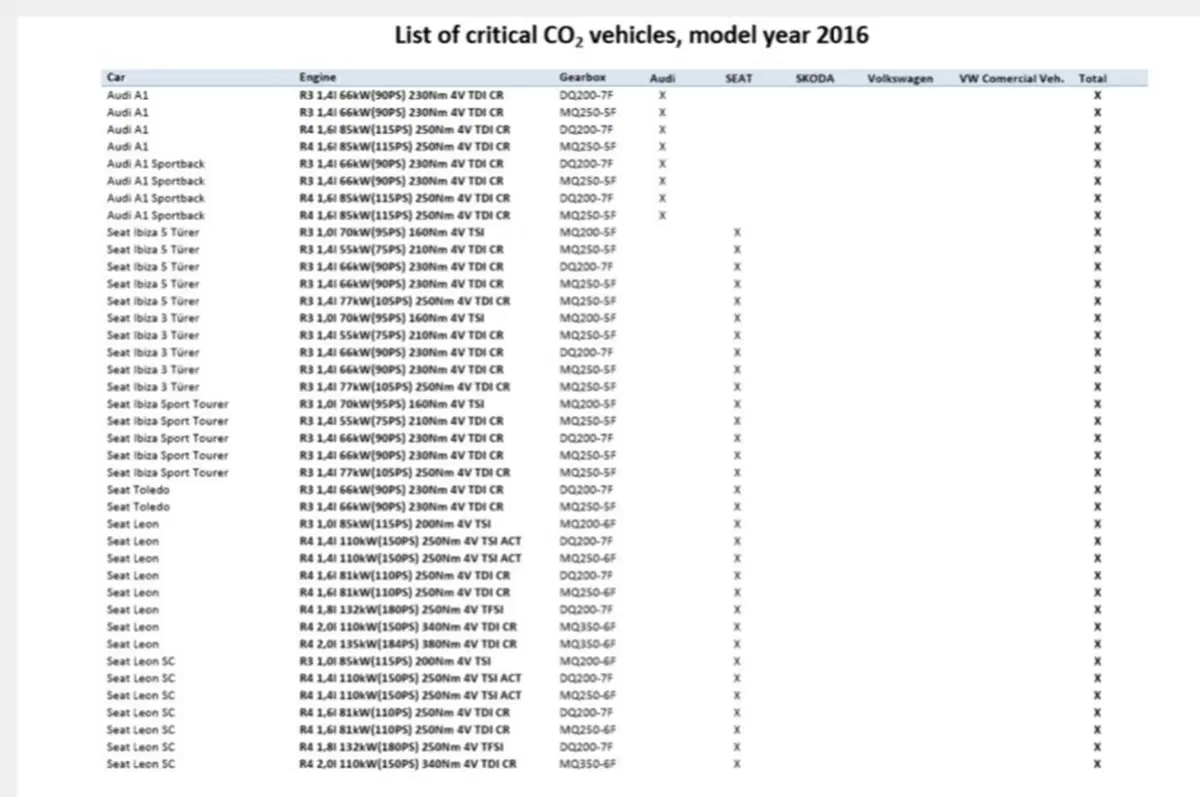Click the "R4 2,0l 135kW(184PS) 380Nm" engine entry
Screen dimensions: 1200x797
[409, 644]
